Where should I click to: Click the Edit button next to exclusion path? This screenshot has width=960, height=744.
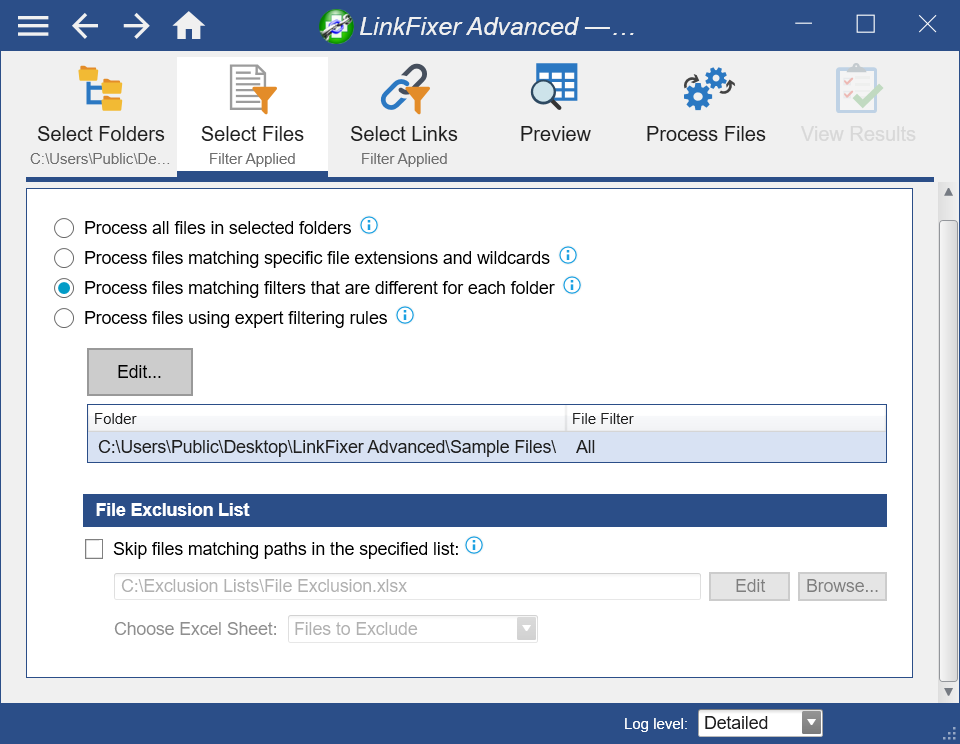click(x=749, y=587)
